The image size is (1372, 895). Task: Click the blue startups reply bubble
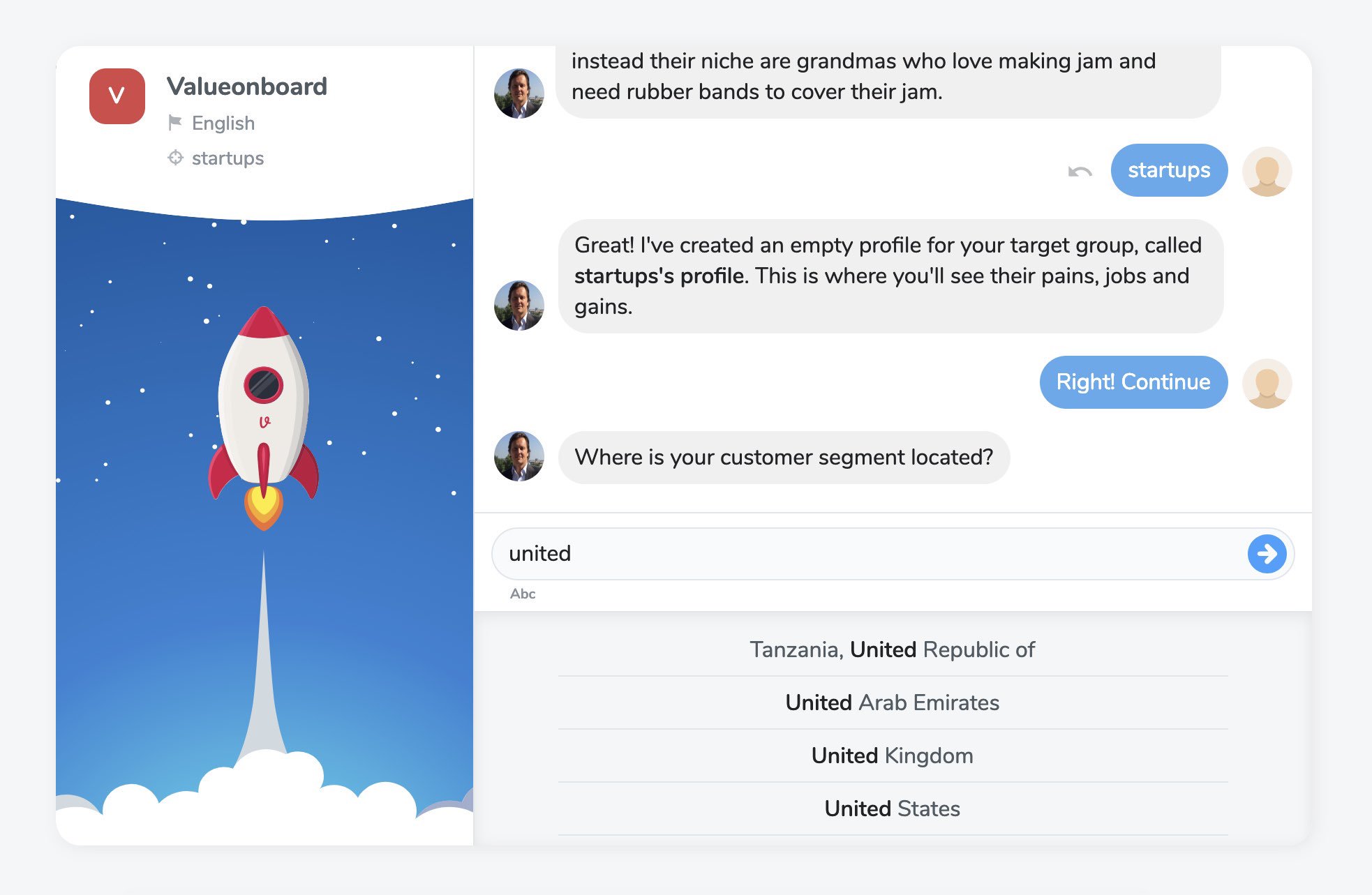[1169, 170]
